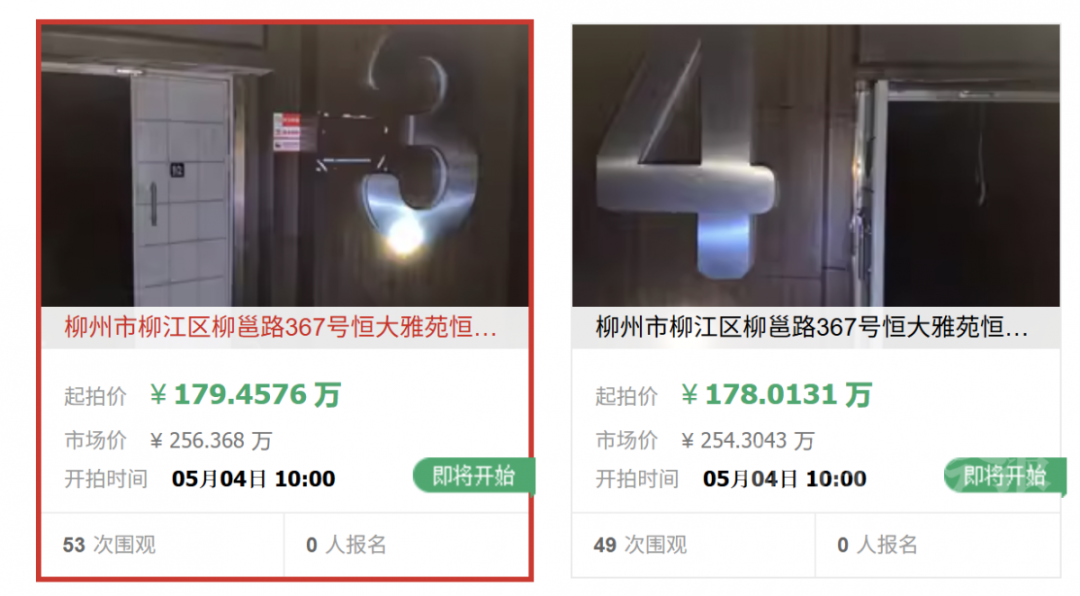Click 0 人报名 on the right card
The width and height of the screenshot is (1080, 596).
[878, 545]
